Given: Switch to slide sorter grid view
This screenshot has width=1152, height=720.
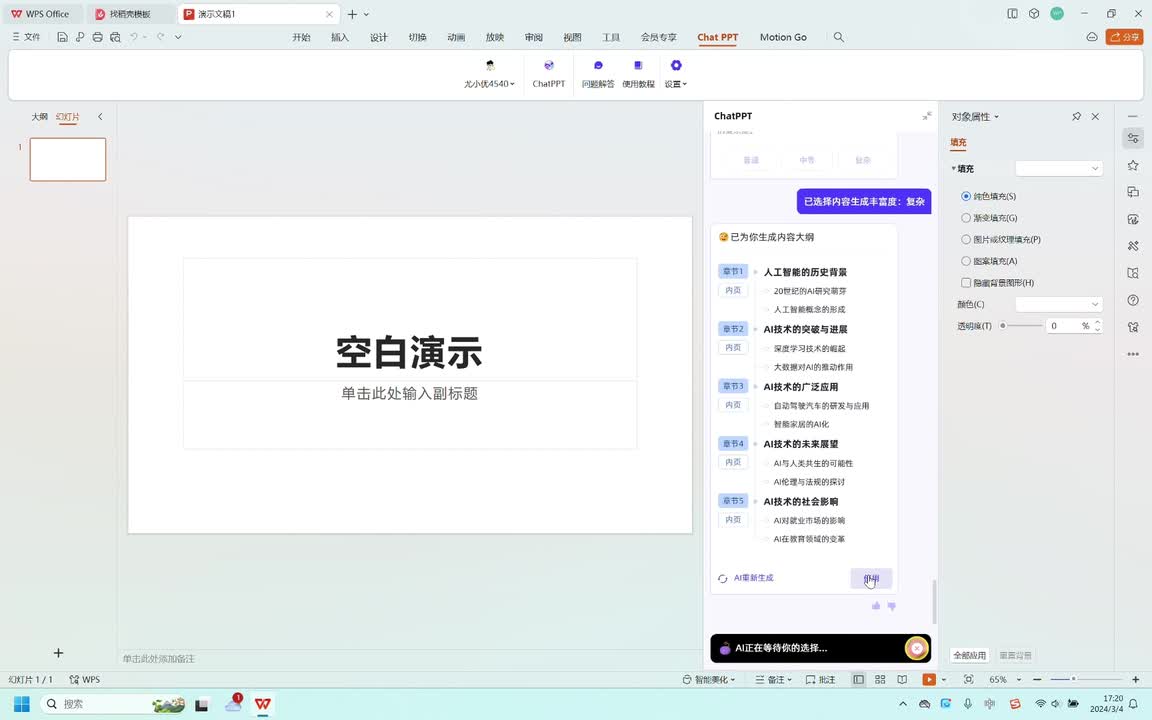Looking at the screenshot, I should (x=880, y=680).
